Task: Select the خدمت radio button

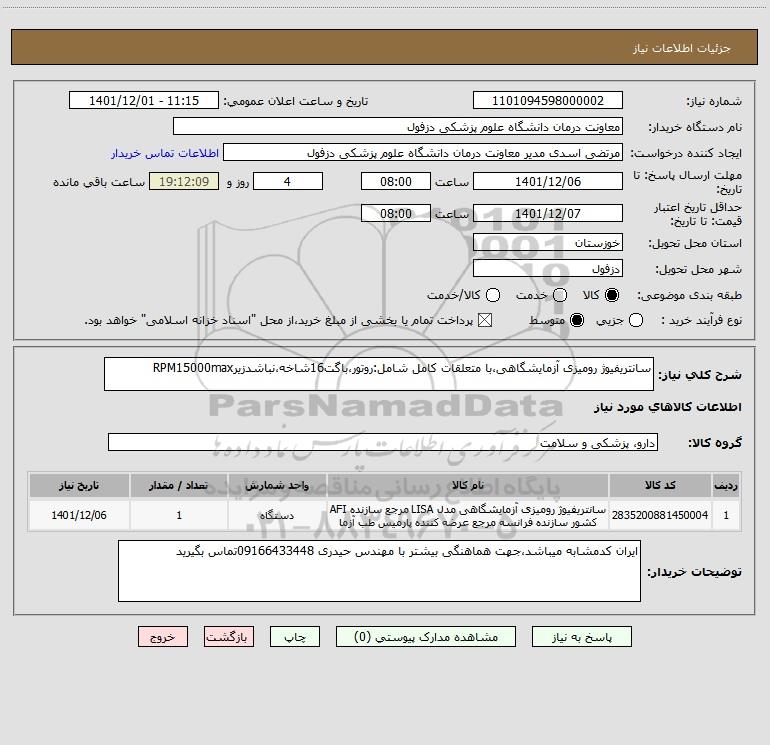Action: (x=560, y=295)
